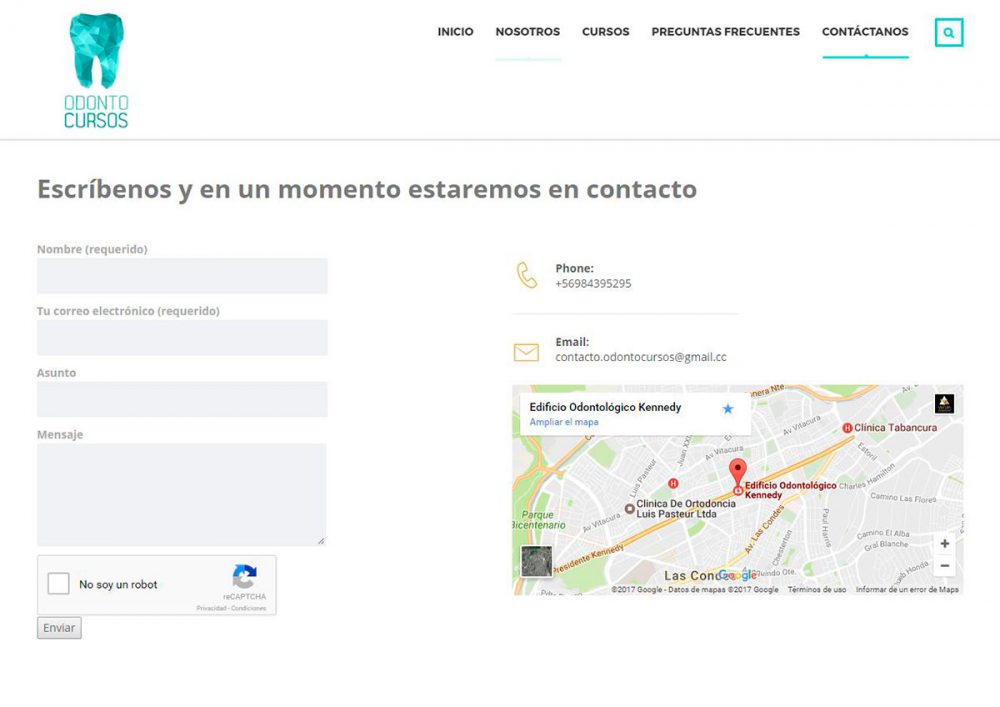The width and height of the screenshot is (1000, 707).
Task: Open the Cursos menu item
Action: coord(605,32)
